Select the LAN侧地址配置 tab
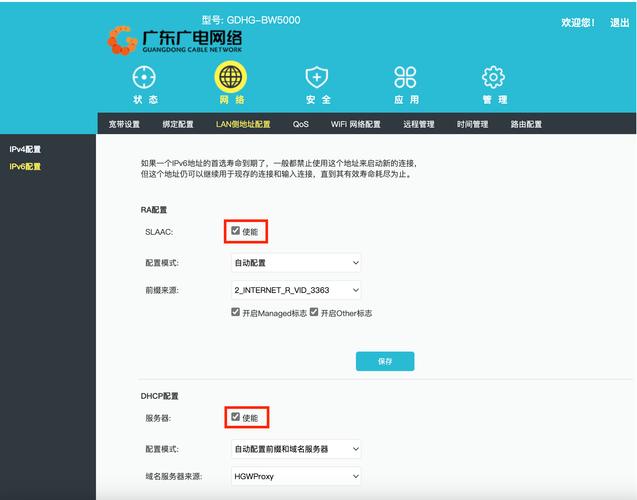The image size is (637, 500). pyautogui.click(x=243, y=124)
